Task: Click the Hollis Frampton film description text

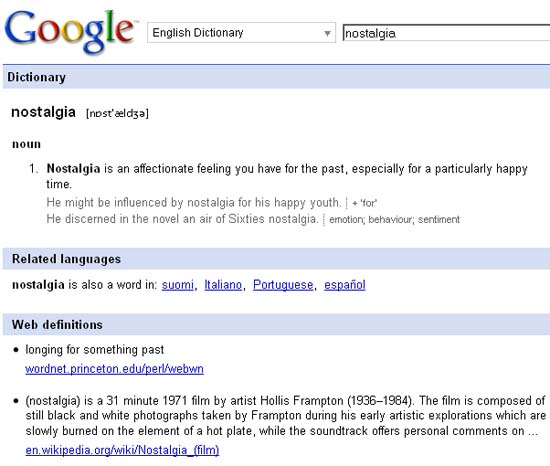Action: [286, 416]
